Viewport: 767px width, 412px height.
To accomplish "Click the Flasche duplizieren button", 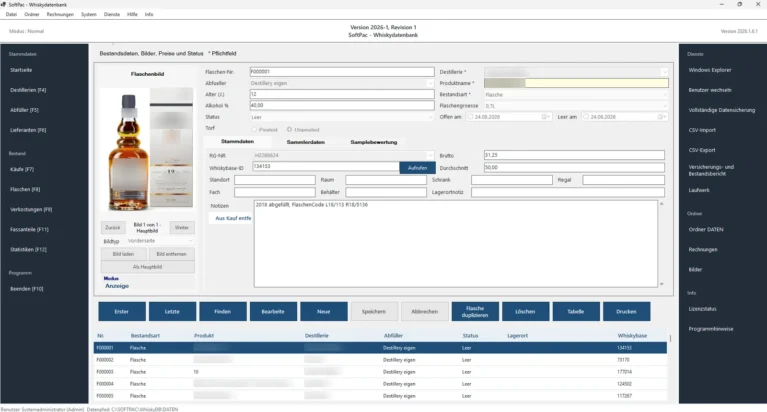I will tap(475, 312).
